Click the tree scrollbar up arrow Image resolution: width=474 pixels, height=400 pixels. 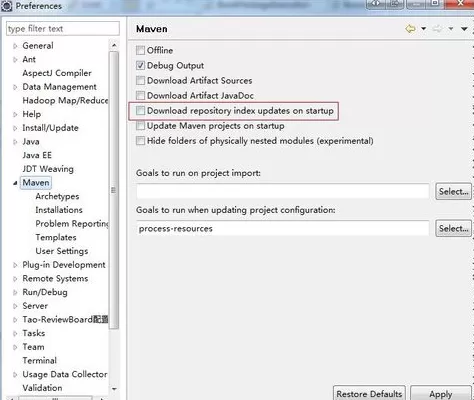pyautogui.click(x=114, y=45)
